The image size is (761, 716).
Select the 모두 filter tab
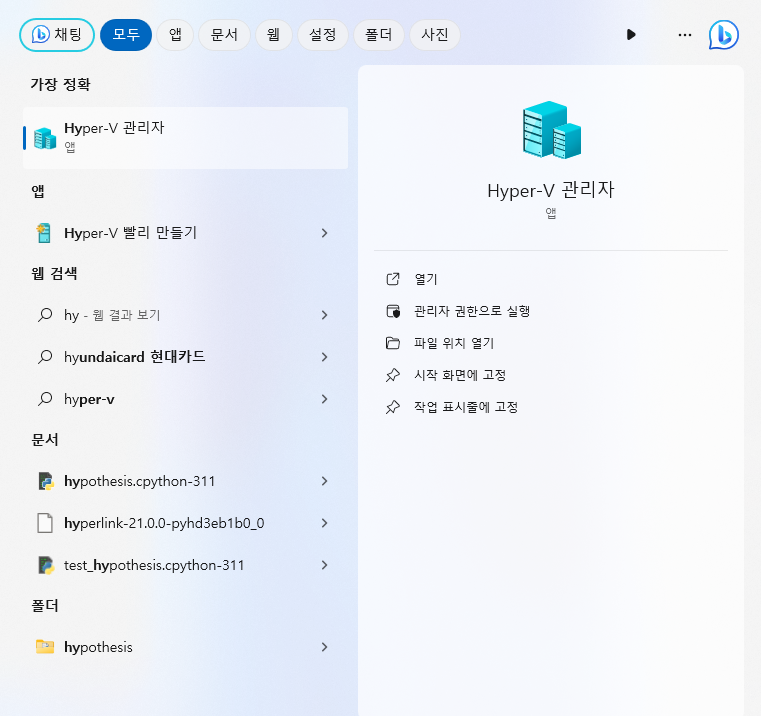pos(126,35)
